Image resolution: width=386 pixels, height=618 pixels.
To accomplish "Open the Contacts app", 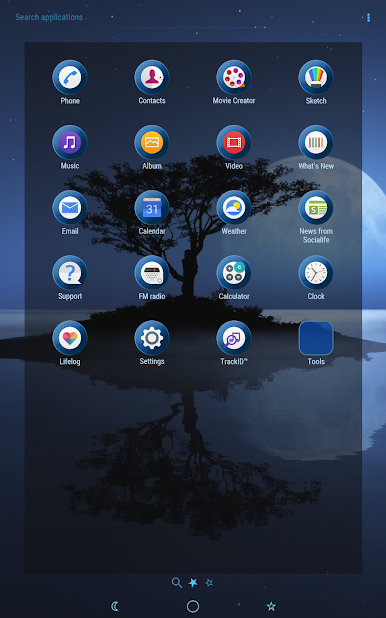I will coord(152,78).
